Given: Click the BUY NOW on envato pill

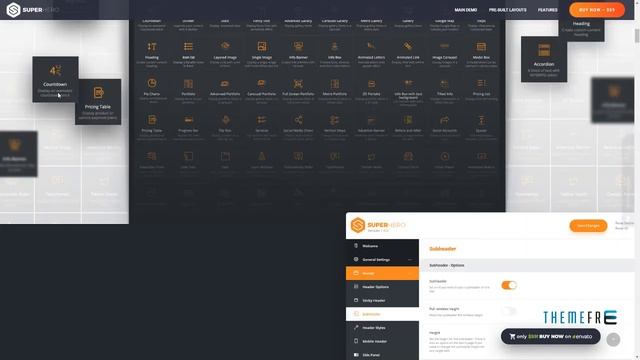Looking at the screenshot, I should pyautogui.click(x=551, y=337).
